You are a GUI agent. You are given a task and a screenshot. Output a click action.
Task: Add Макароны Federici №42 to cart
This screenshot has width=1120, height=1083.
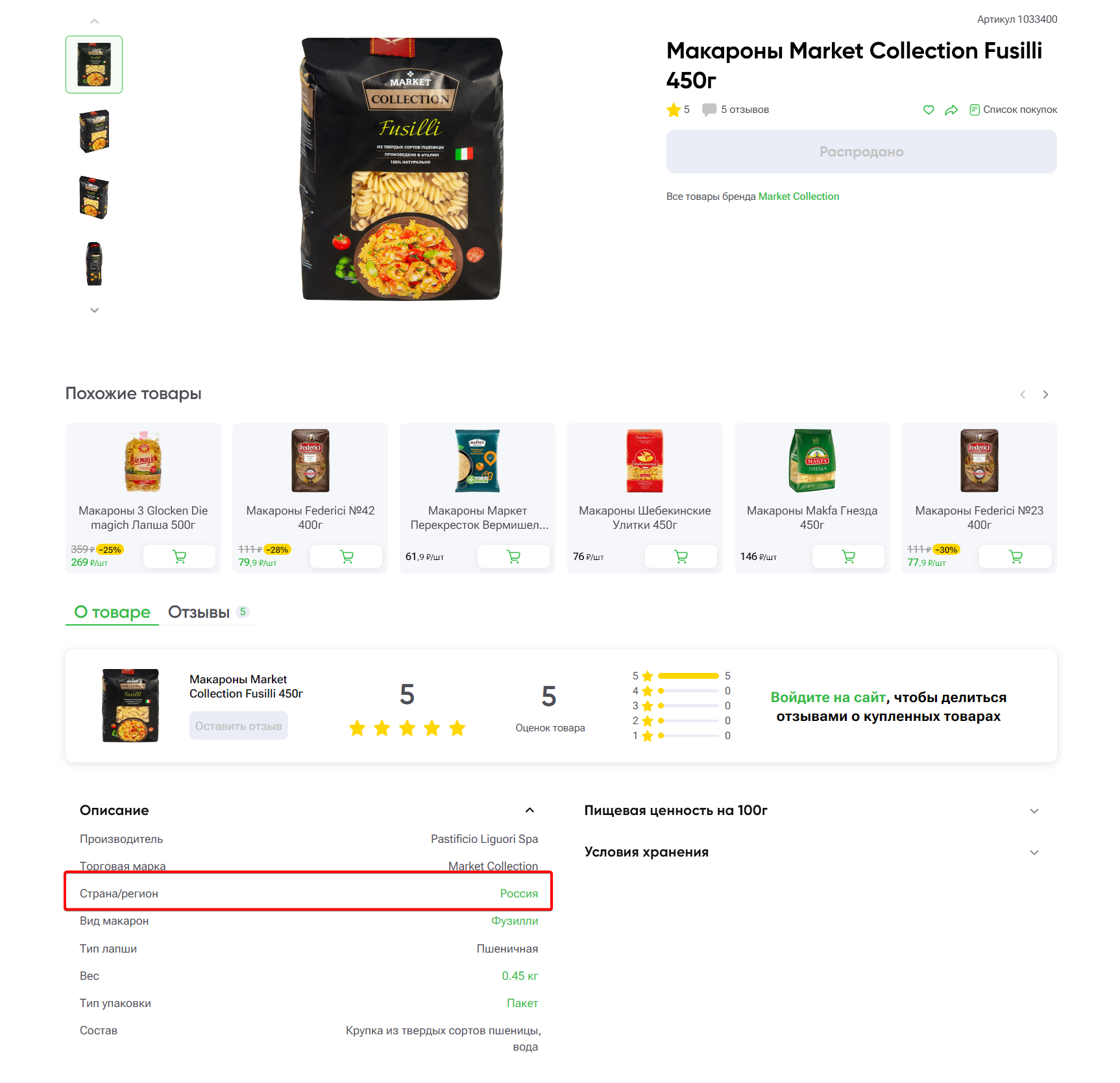click(347, 556)
